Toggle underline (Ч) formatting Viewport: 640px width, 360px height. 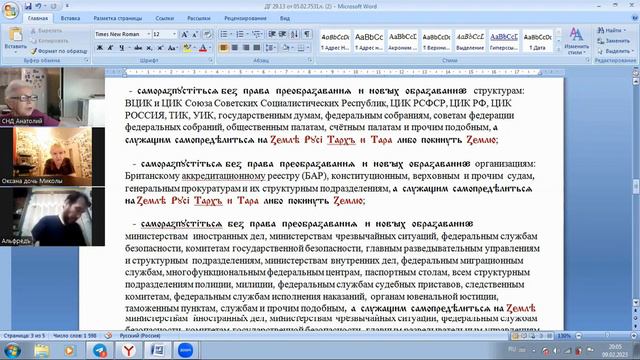[x=121, y=48]
